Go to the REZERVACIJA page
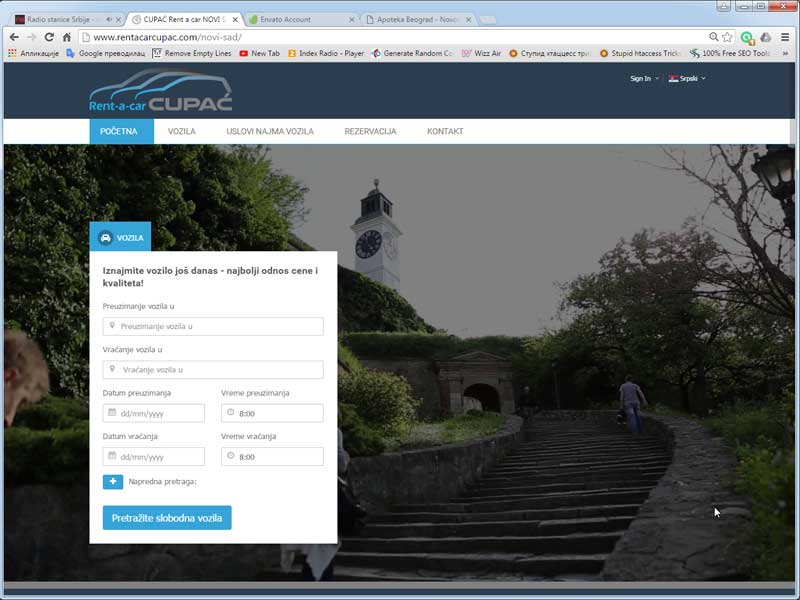This screenshot has width=800, height=600. pyautogui.click(x=370, y=132)
